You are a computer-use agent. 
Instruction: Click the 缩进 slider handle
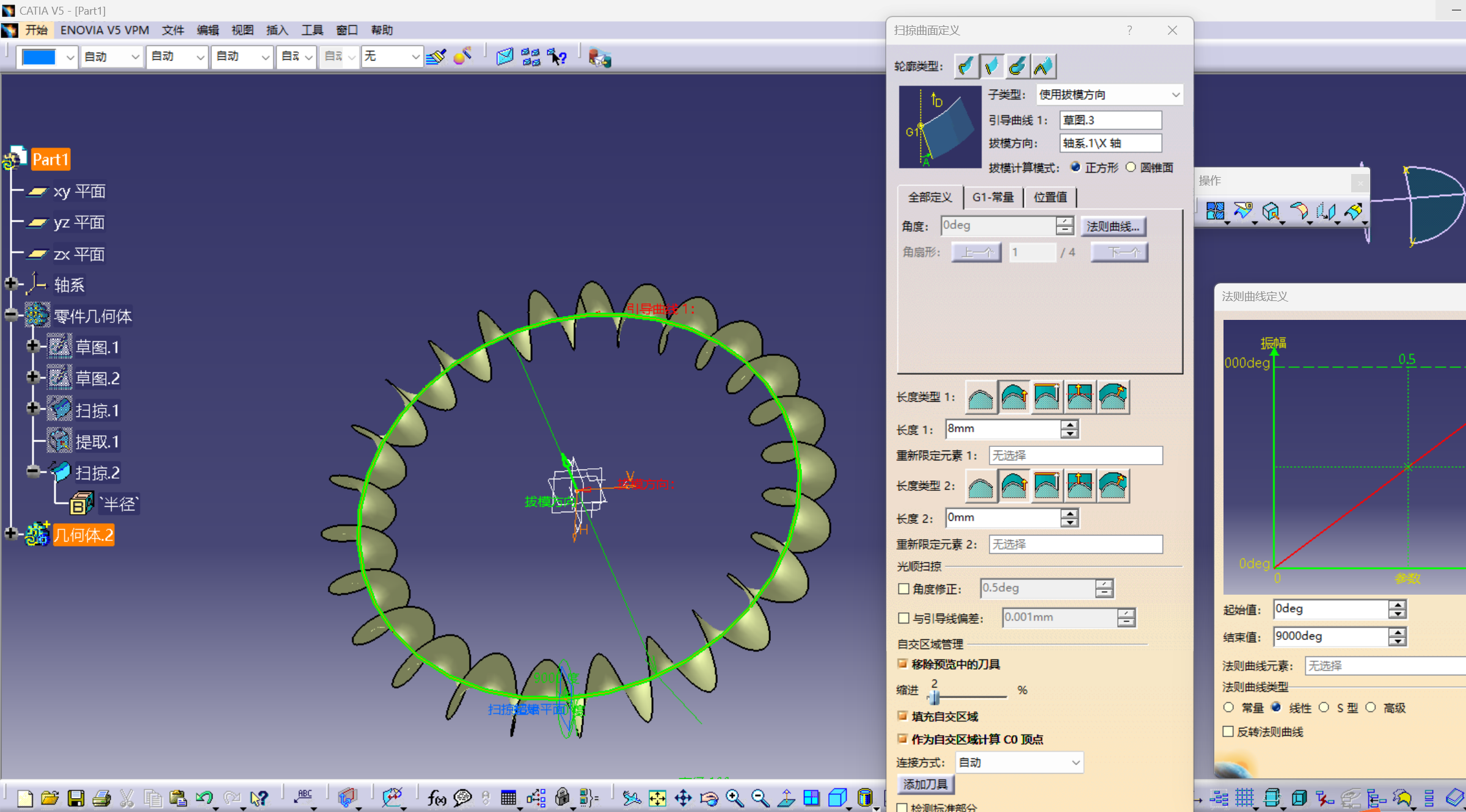[x=934, y=697]
